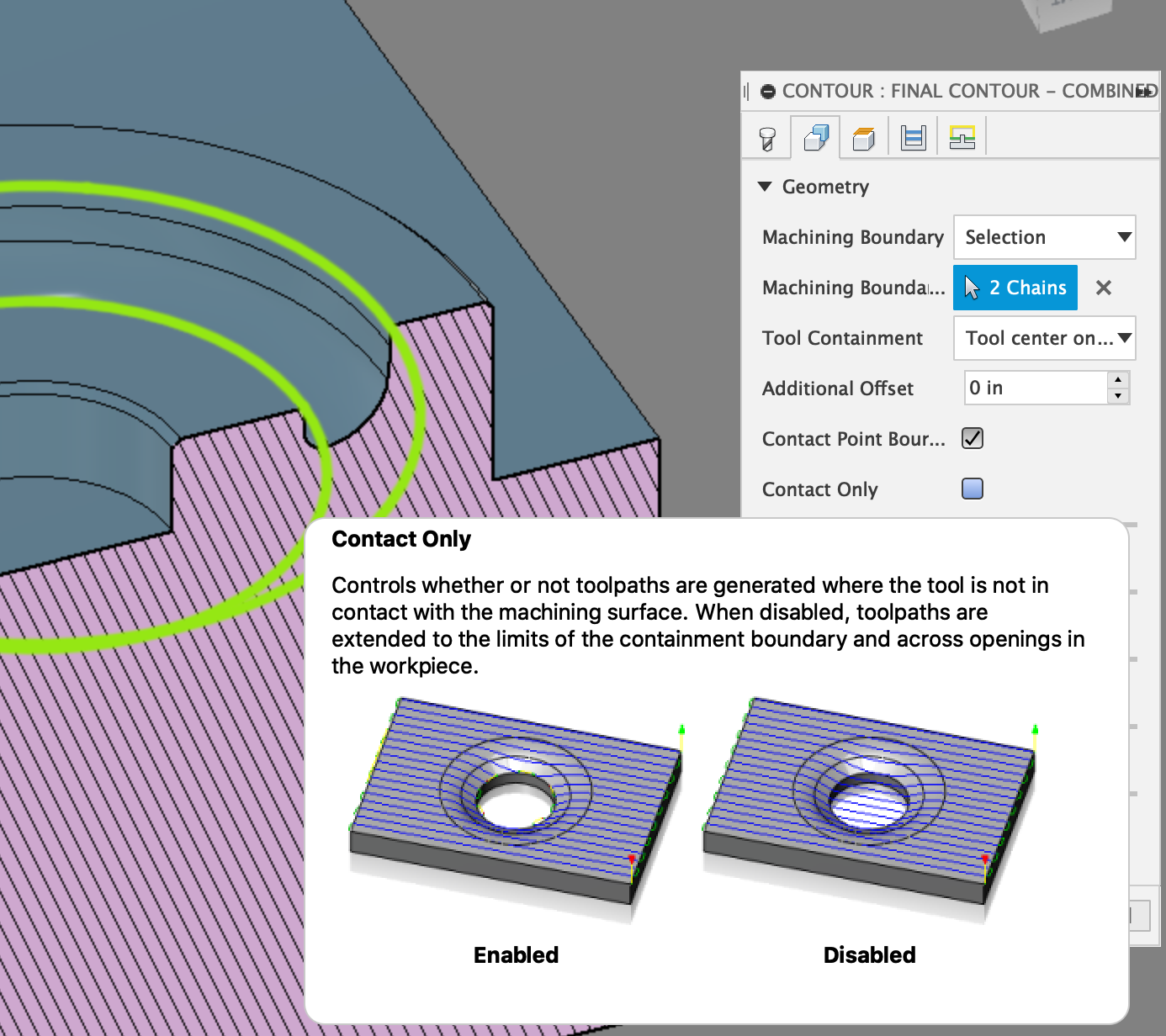The height and width of the screenshot is (1036, 1166).
Task: Open the Tool tab in the Contour dialog
Action: (766, 135)
